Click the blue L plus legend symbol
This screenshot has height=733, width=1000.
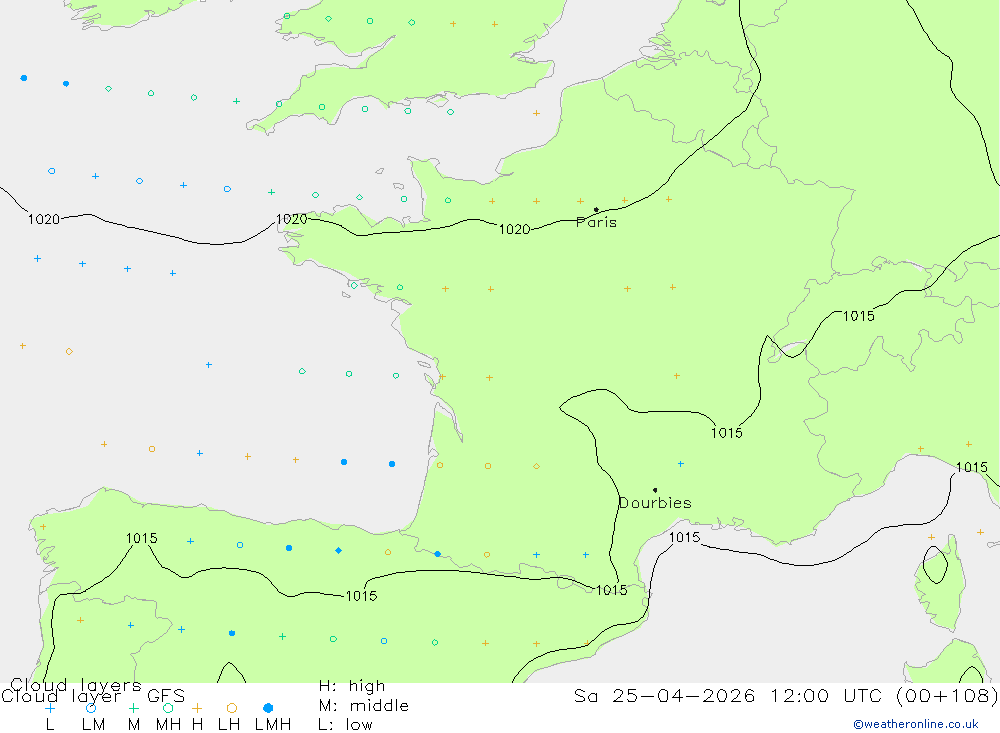50,708
